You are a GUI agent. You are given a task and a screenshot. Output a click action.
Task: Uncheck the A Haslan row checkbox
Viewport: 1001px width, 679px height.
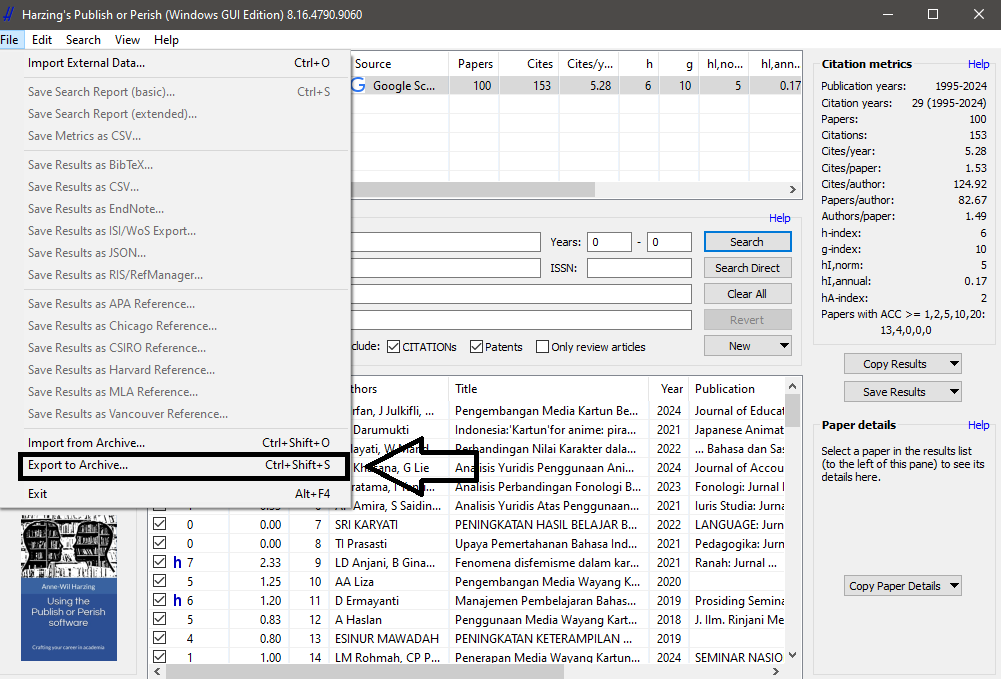(x=160, y=619)
